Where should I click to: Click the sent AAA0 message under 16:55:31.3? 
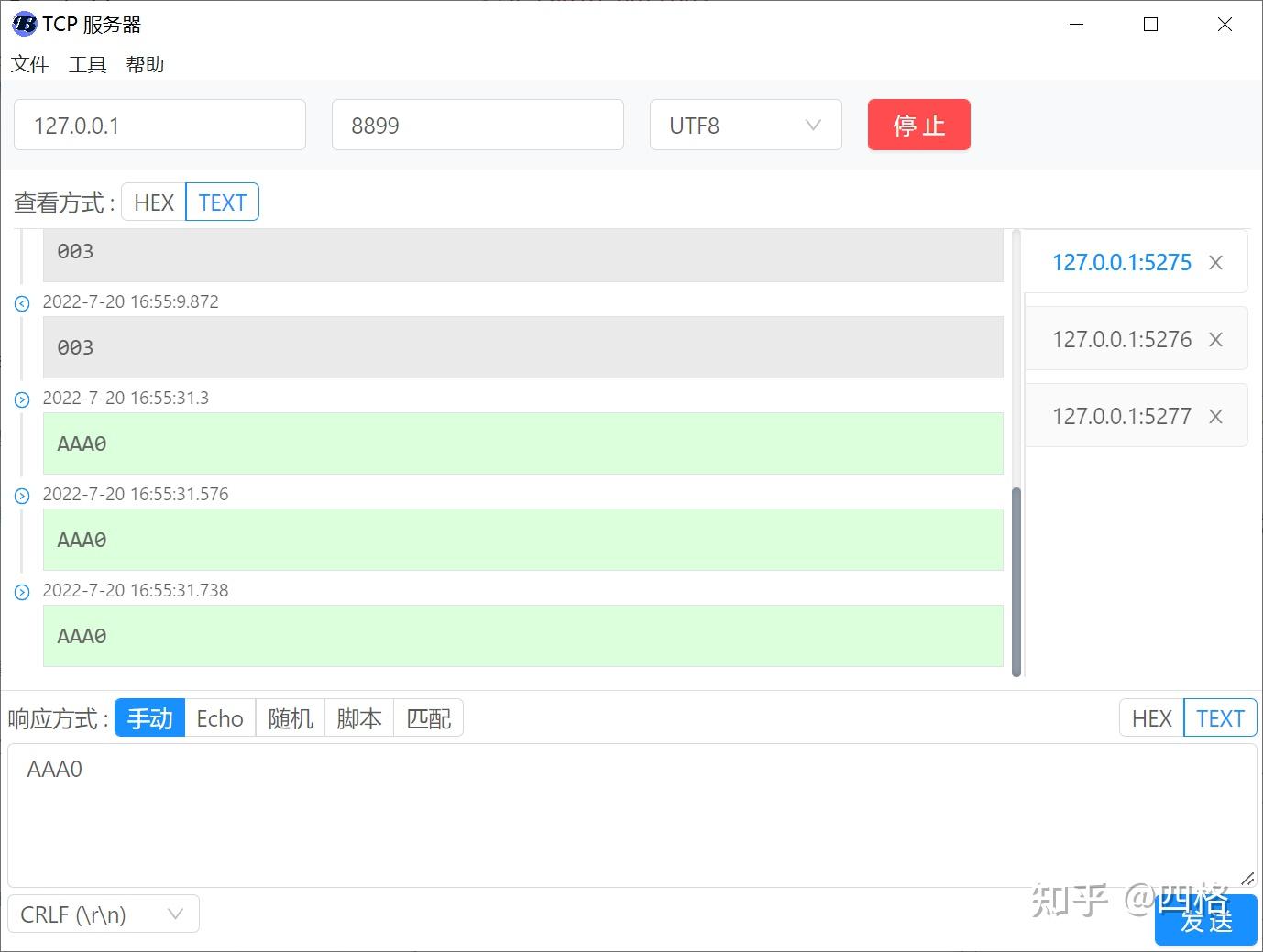pyautogui.click(x=522, y=443)
